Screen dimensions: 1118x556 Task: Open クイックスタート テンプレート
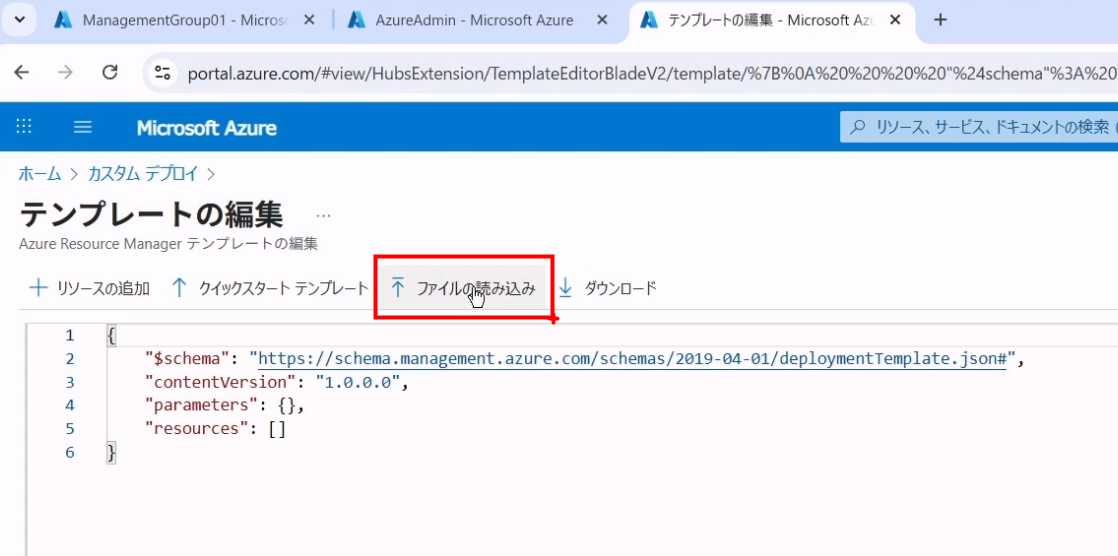tap(270, 288)
